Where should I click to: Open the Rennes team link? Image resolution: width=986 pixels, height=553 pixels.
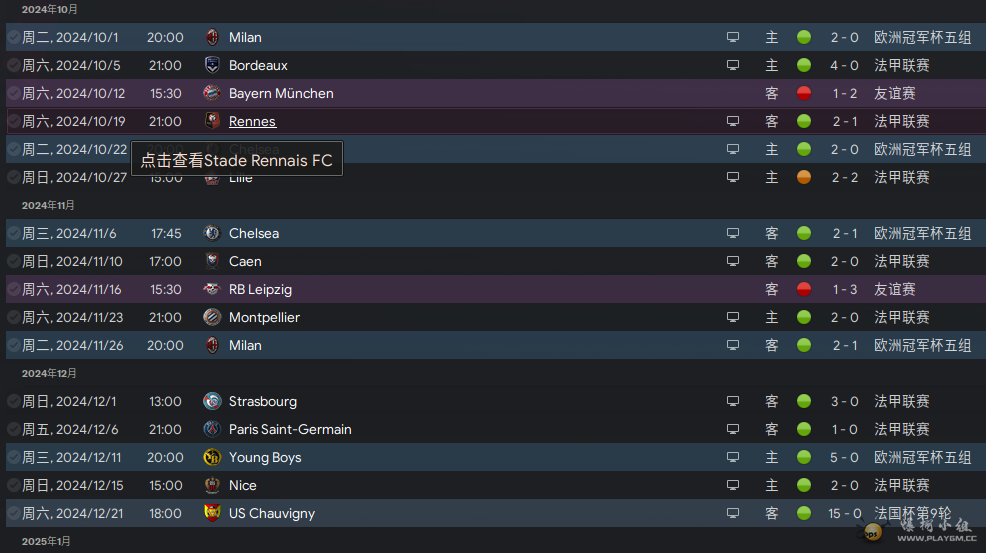point(252,121)
